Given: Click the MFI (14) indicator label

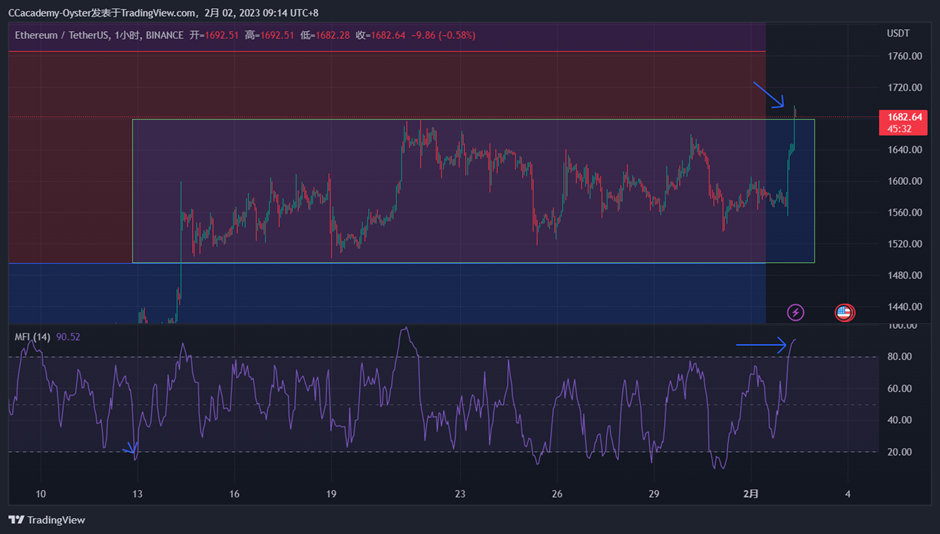Looking at the screenshot, I should click(x=32, y=337).
